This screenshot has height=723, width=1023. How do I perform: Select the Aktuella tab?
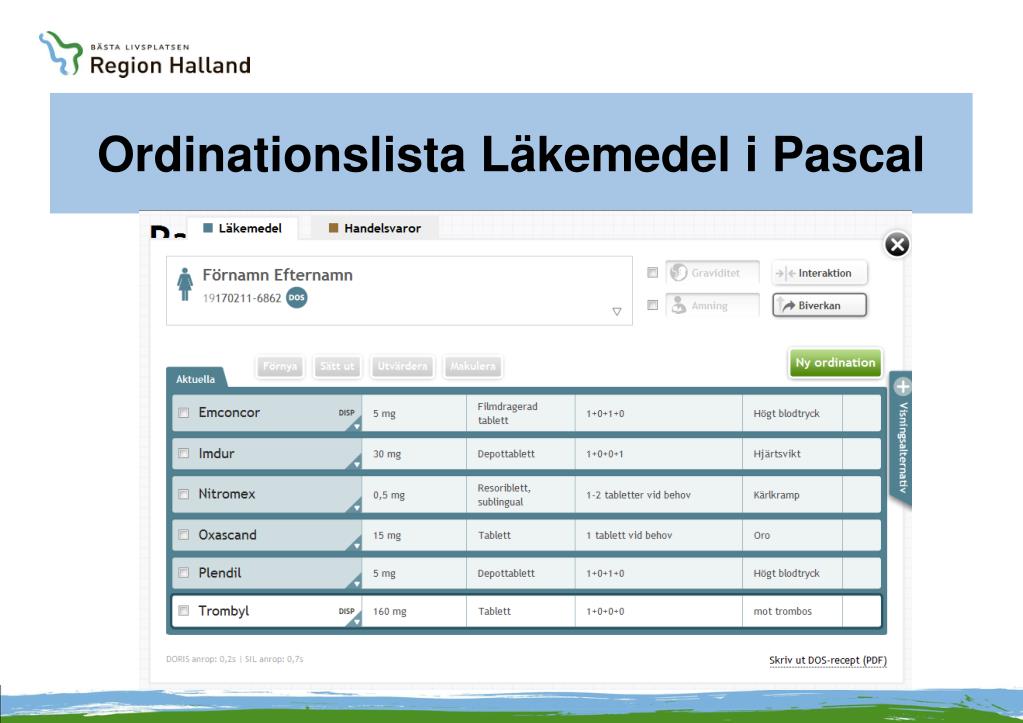195,378
